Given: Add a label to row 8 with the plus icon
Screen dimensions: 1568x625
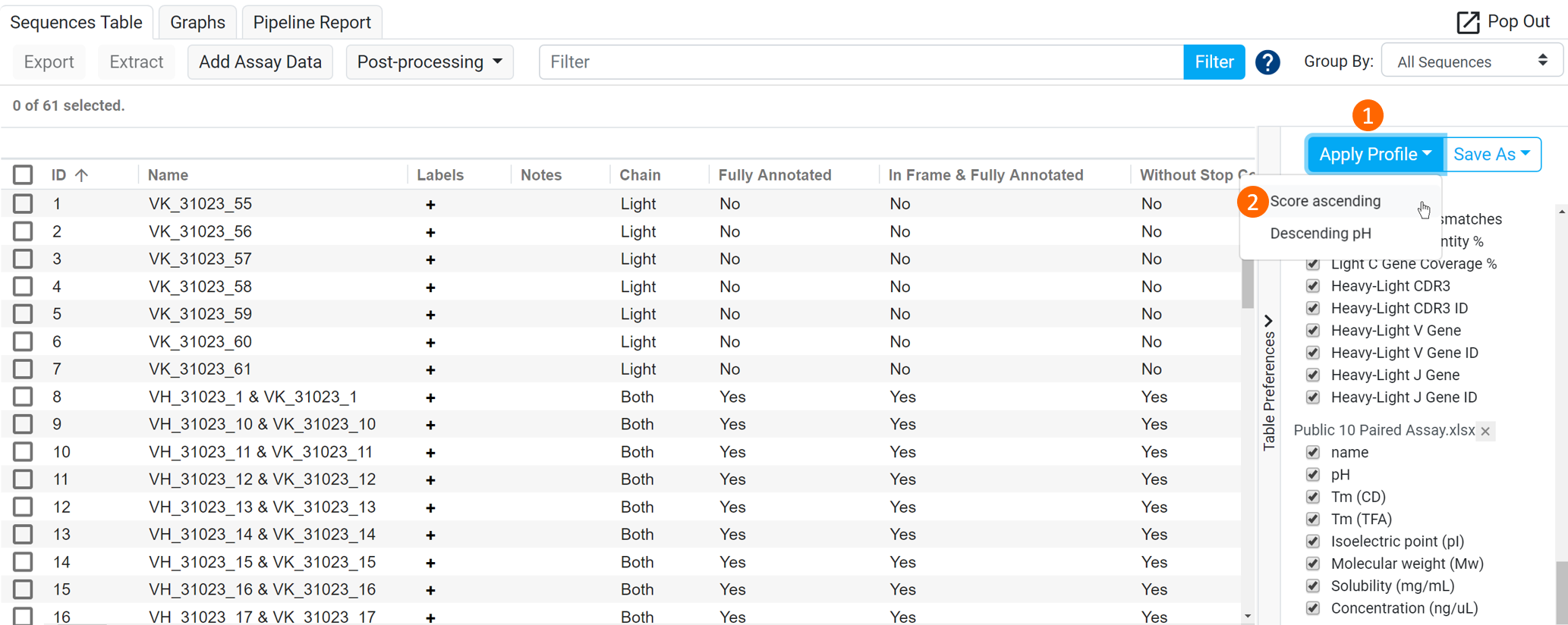Looking at the screenshot, I should (x=430, y=397).
